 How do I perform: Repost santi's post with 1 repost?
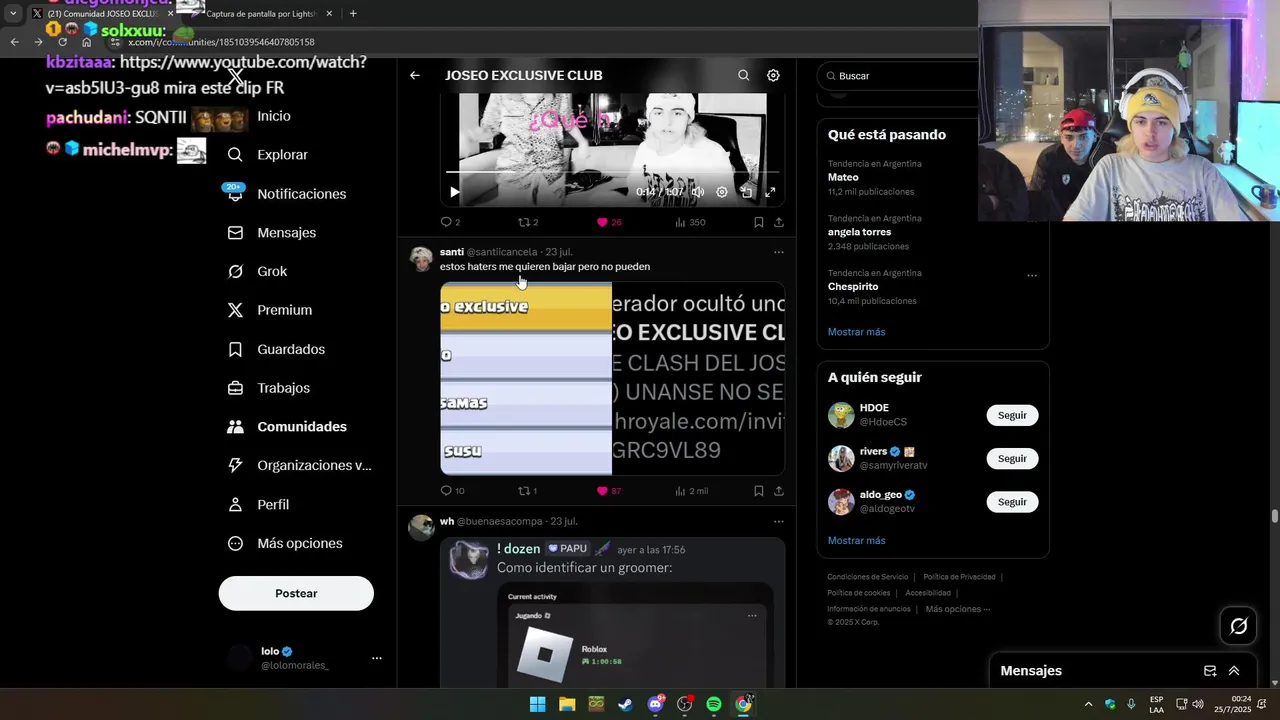[x=527, y=491]
